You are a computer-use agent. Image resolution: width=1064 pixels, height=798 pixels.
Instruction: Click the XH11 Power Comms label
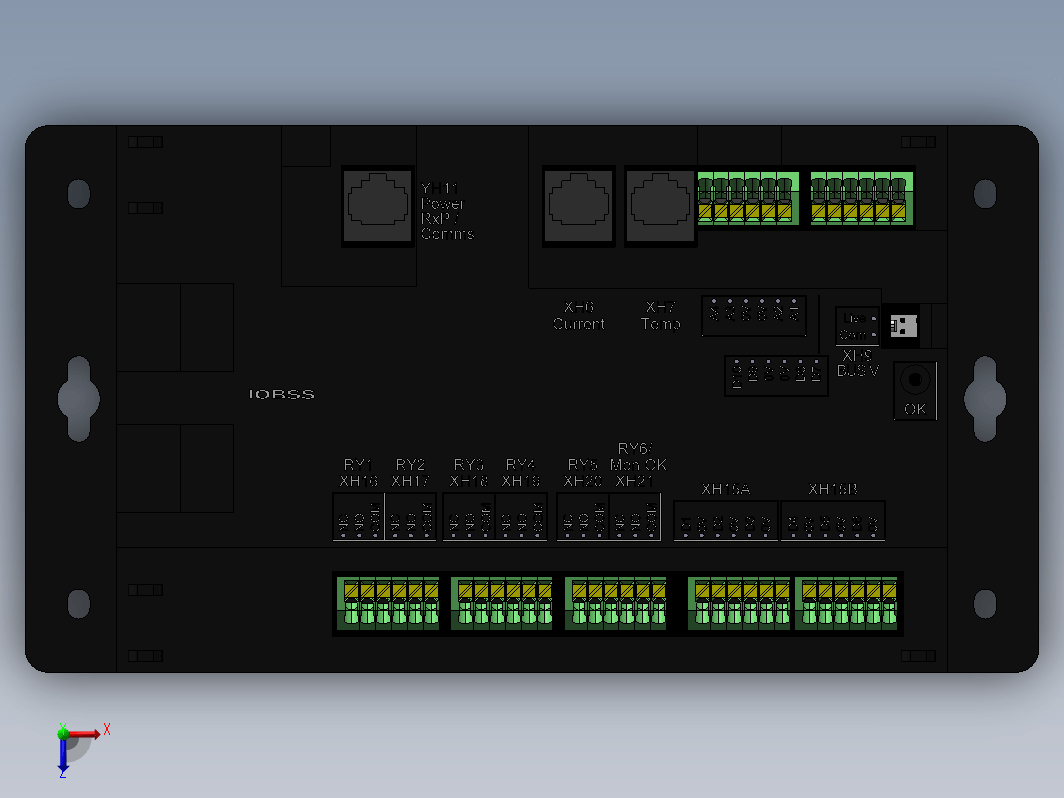pyautogui.click(x=447, y=211)
